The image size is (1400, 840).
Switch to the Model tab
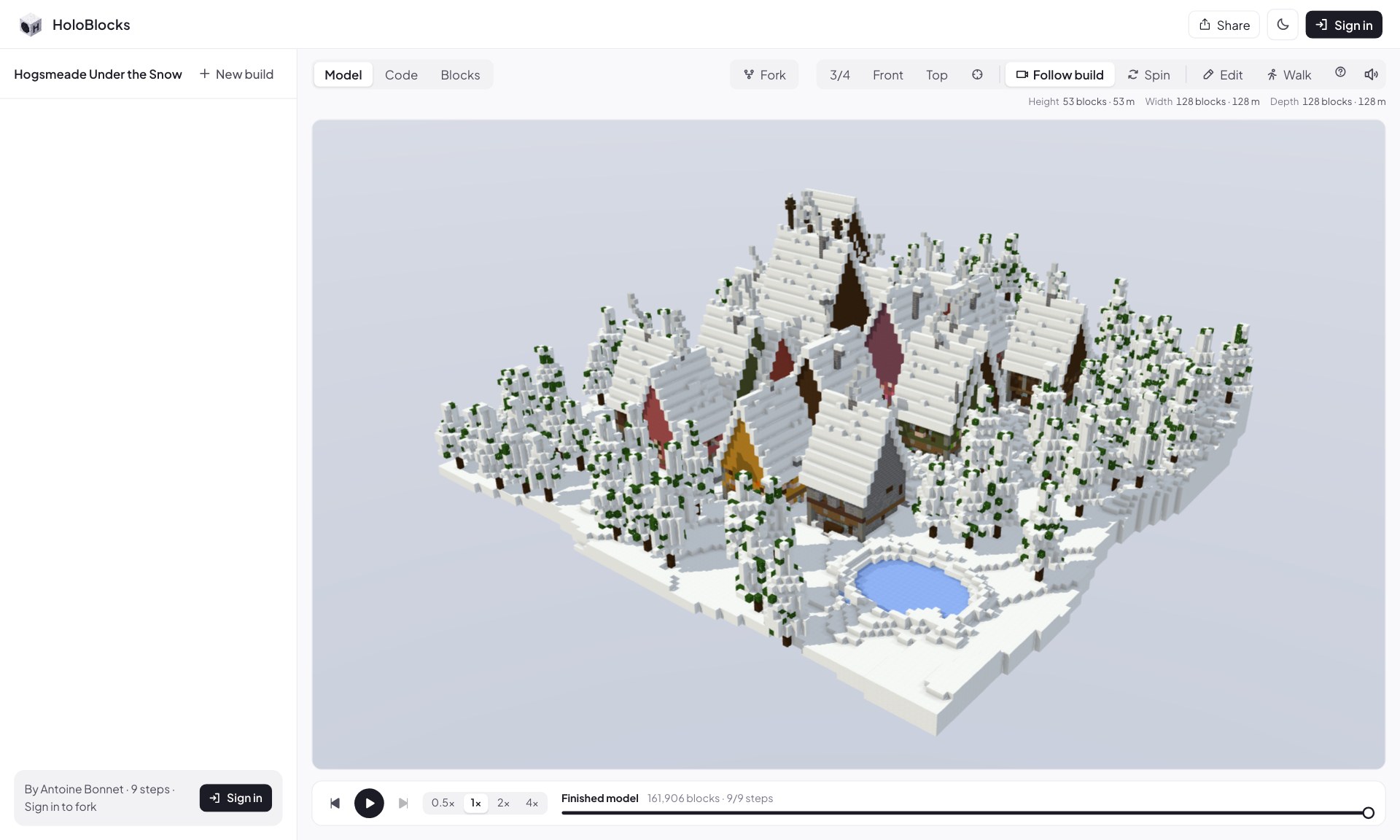343,74
